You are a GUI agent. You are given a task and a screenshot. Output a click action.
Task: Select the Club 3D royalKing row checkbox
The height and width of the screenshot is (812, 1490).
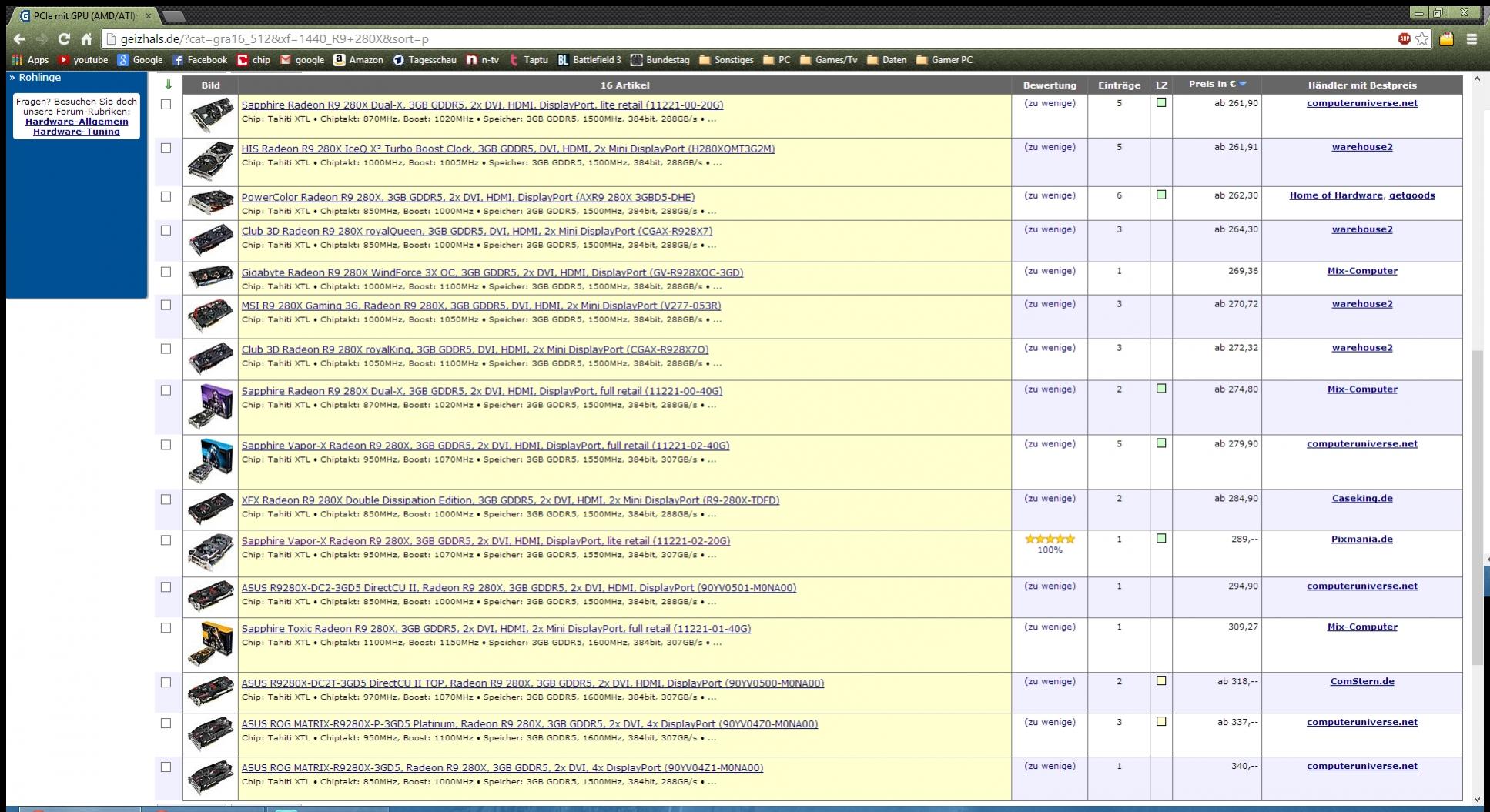[x=166, y=349]
